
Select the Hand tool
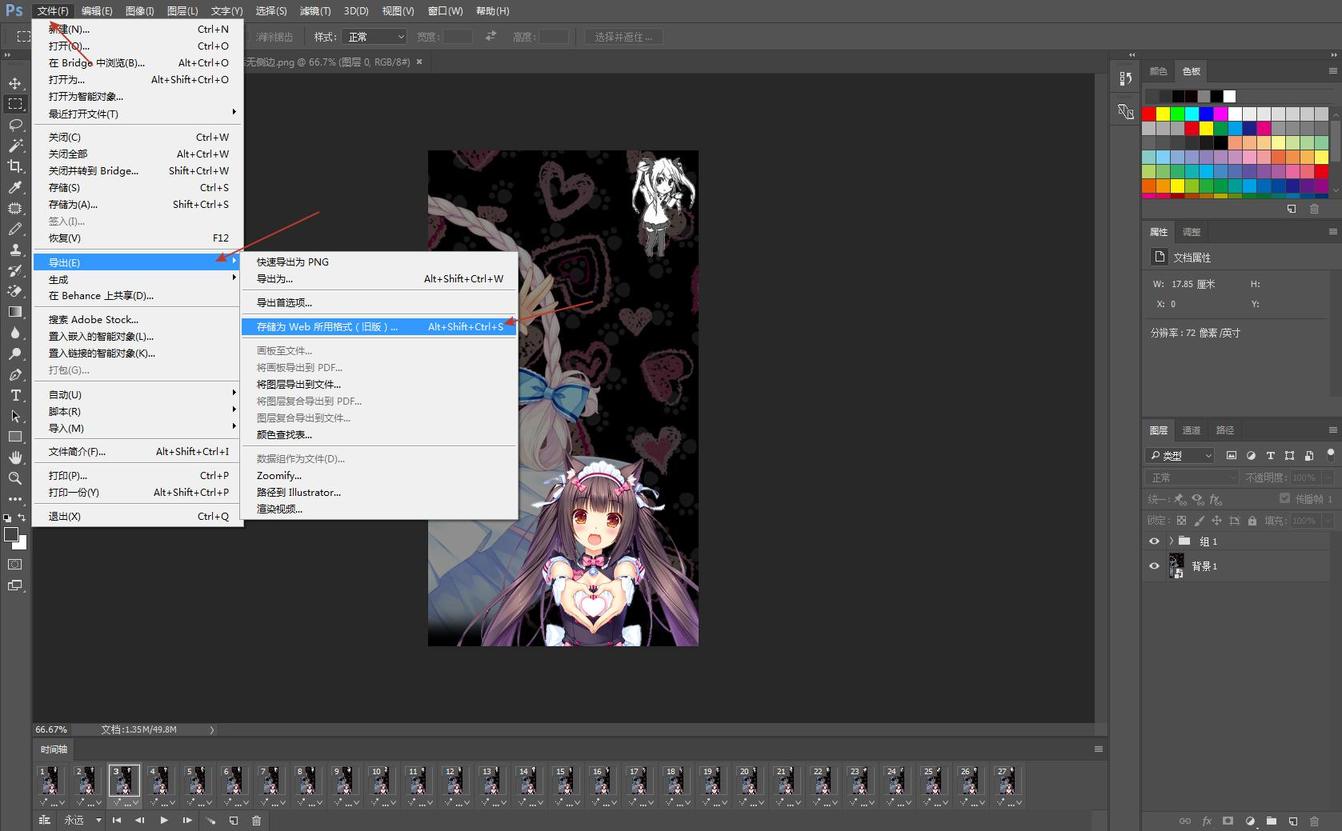click(x=15, y=457)
